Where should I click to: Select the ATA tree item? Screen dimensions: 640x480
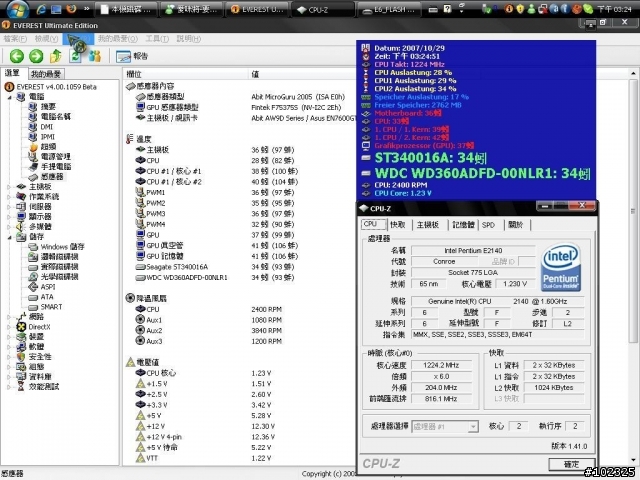[47, 297]
